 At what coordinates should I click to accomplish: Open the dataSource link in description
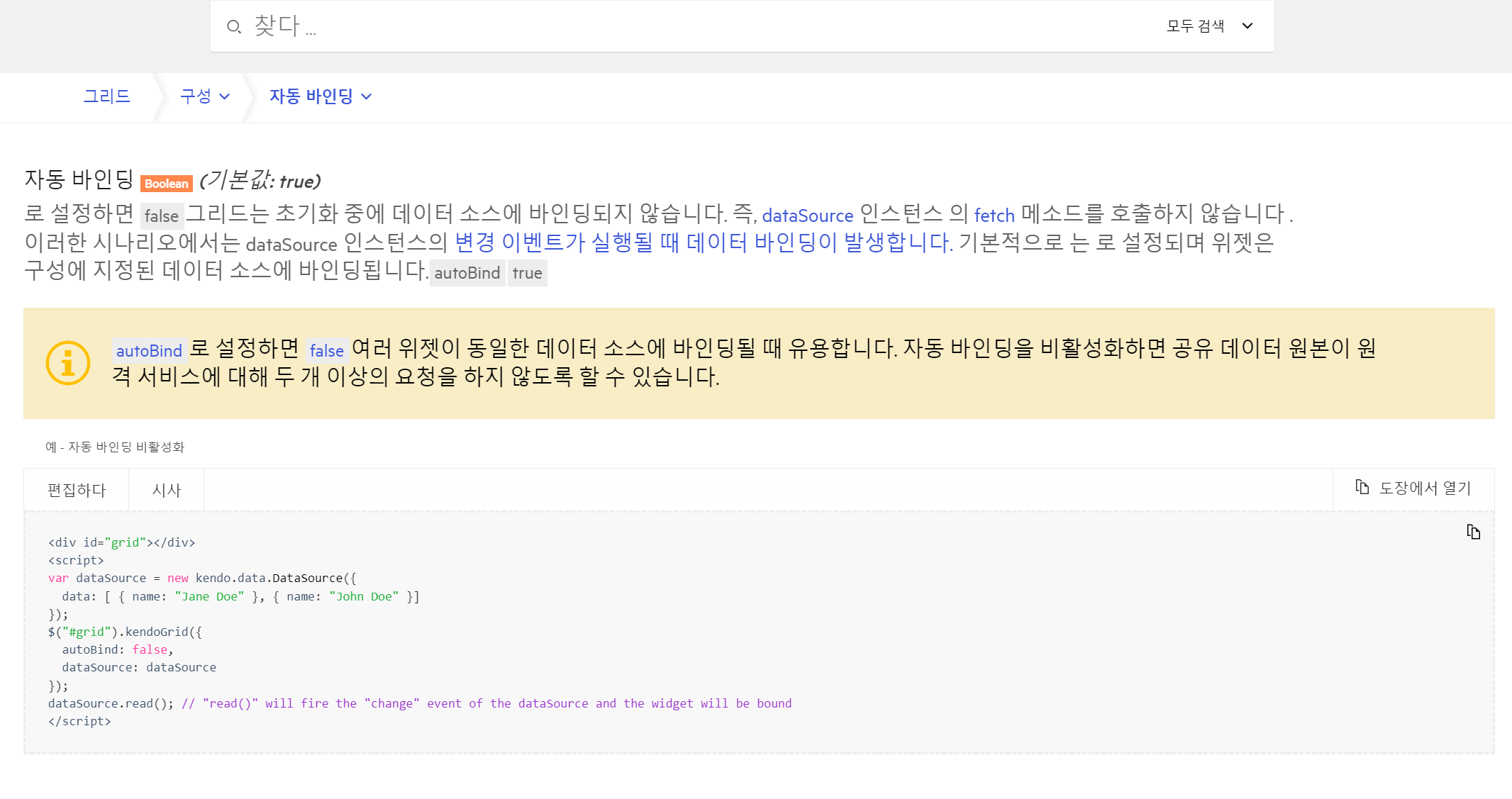point(807,216)
